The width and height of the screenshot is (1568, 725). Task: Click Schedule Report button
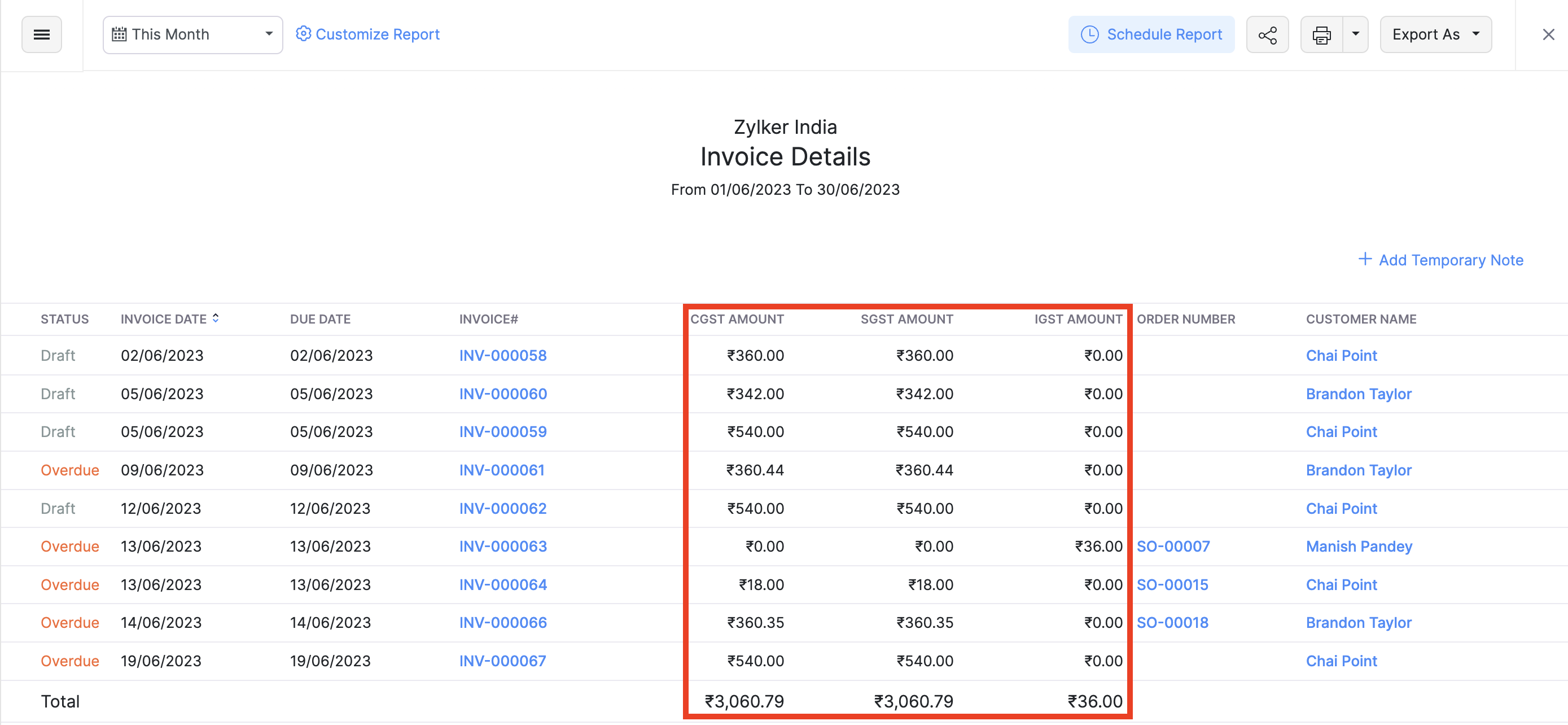click(1150, 34)
